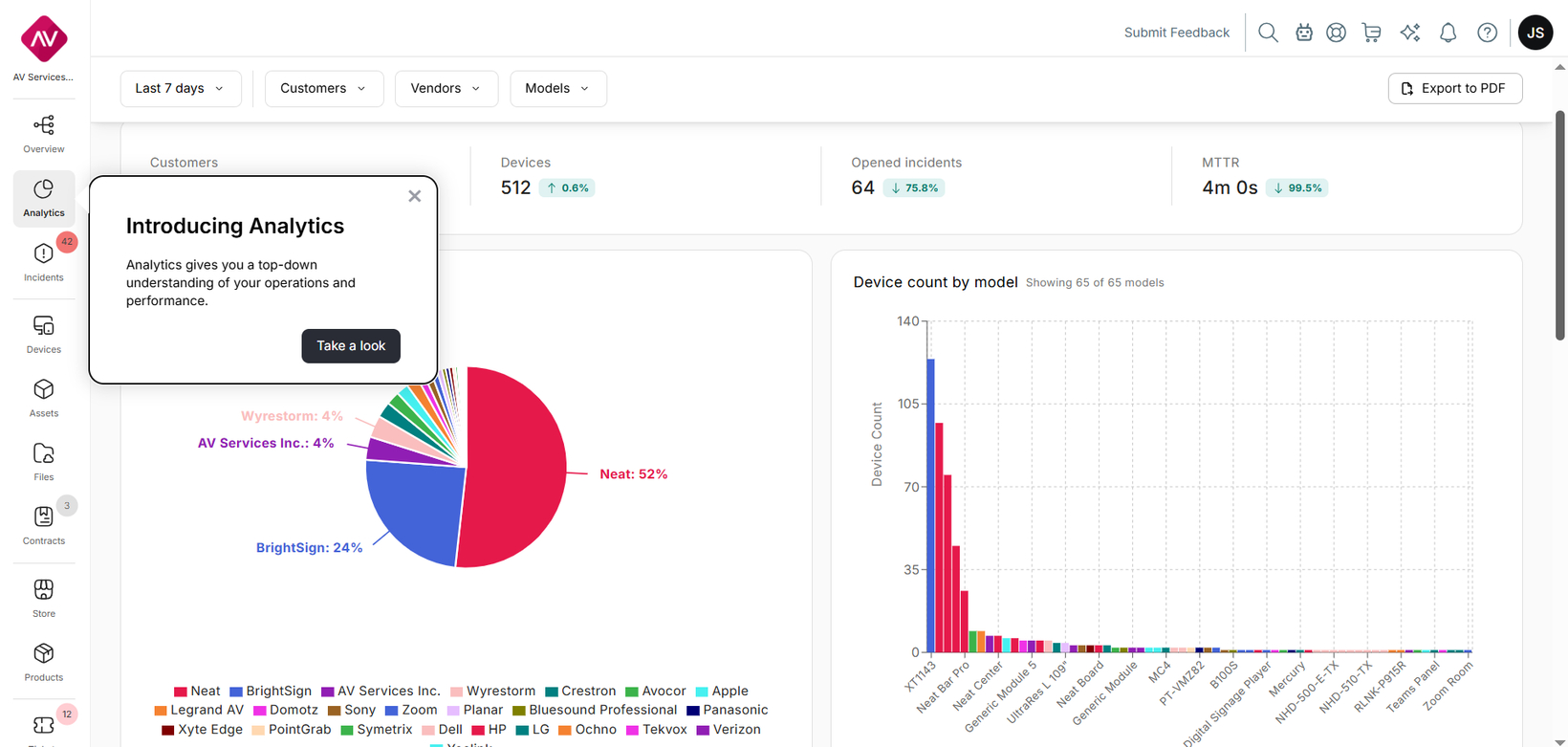Click the Devices 0.6% change badge

[567, 188]
